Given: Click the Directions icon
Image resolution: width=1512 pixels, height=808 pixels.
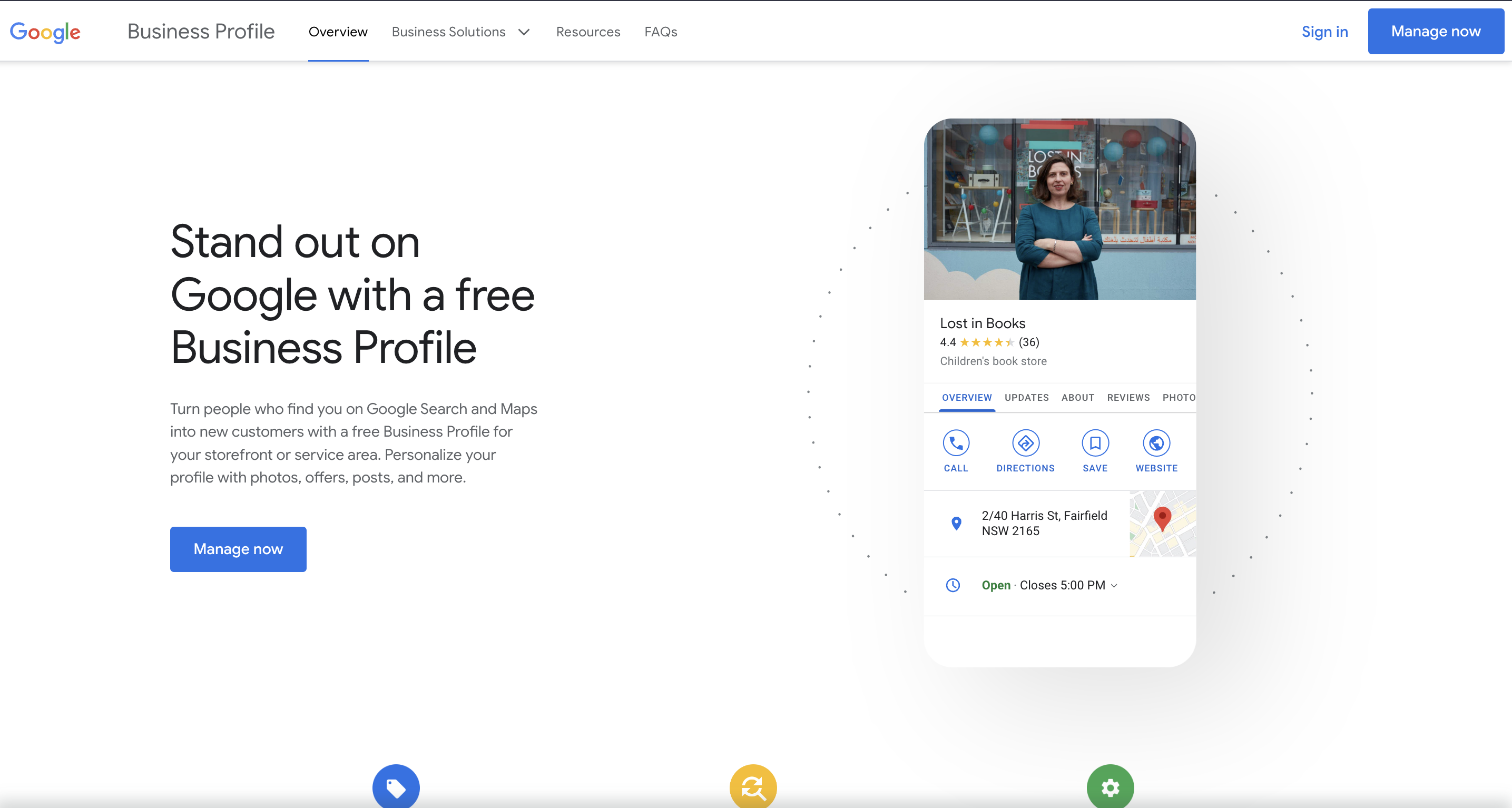Looking at the screenshot, I should pyautogui.click(x=1025, y=443).
